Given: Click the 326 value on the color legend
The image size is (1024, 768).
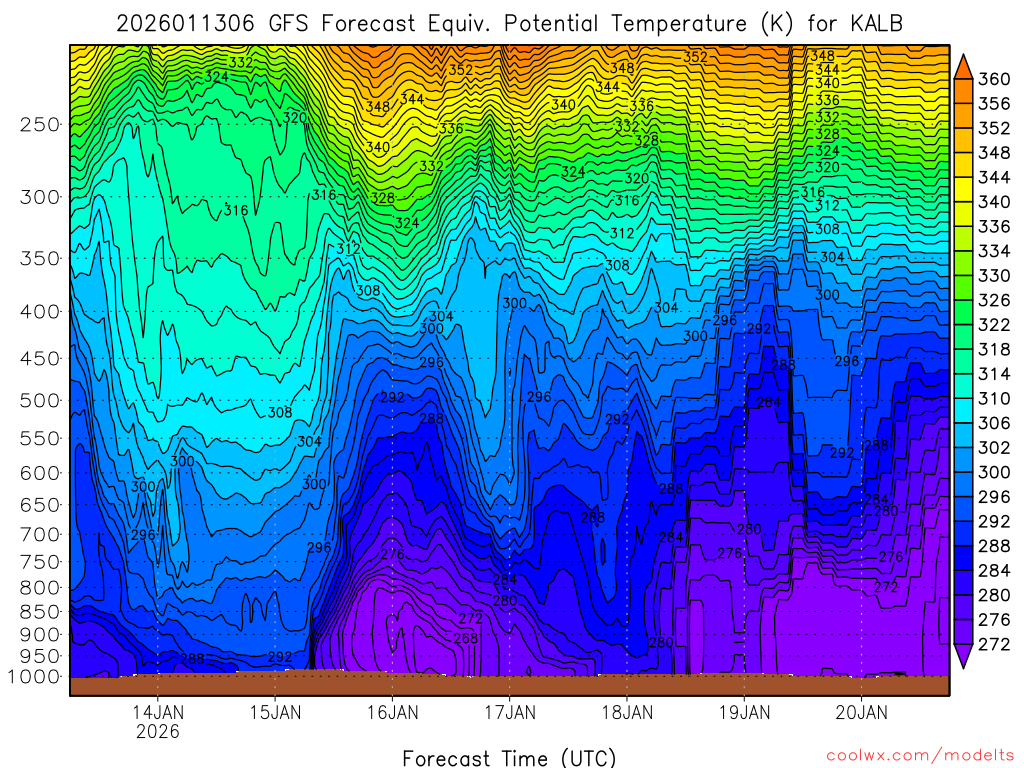Looking at the screenshot, I should click(x=994, y=300).
